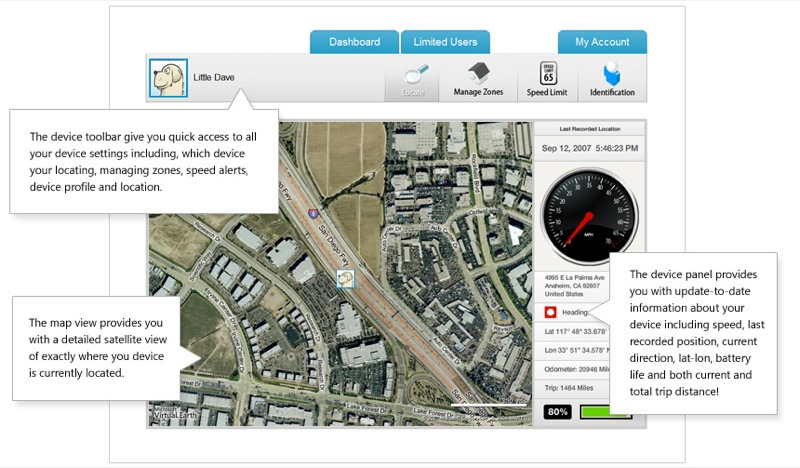This screenshot has width=800, height=468.
Task: Click the Sep 12, 2007 5:46:23 PM timestamp
Action: point(590,148)
